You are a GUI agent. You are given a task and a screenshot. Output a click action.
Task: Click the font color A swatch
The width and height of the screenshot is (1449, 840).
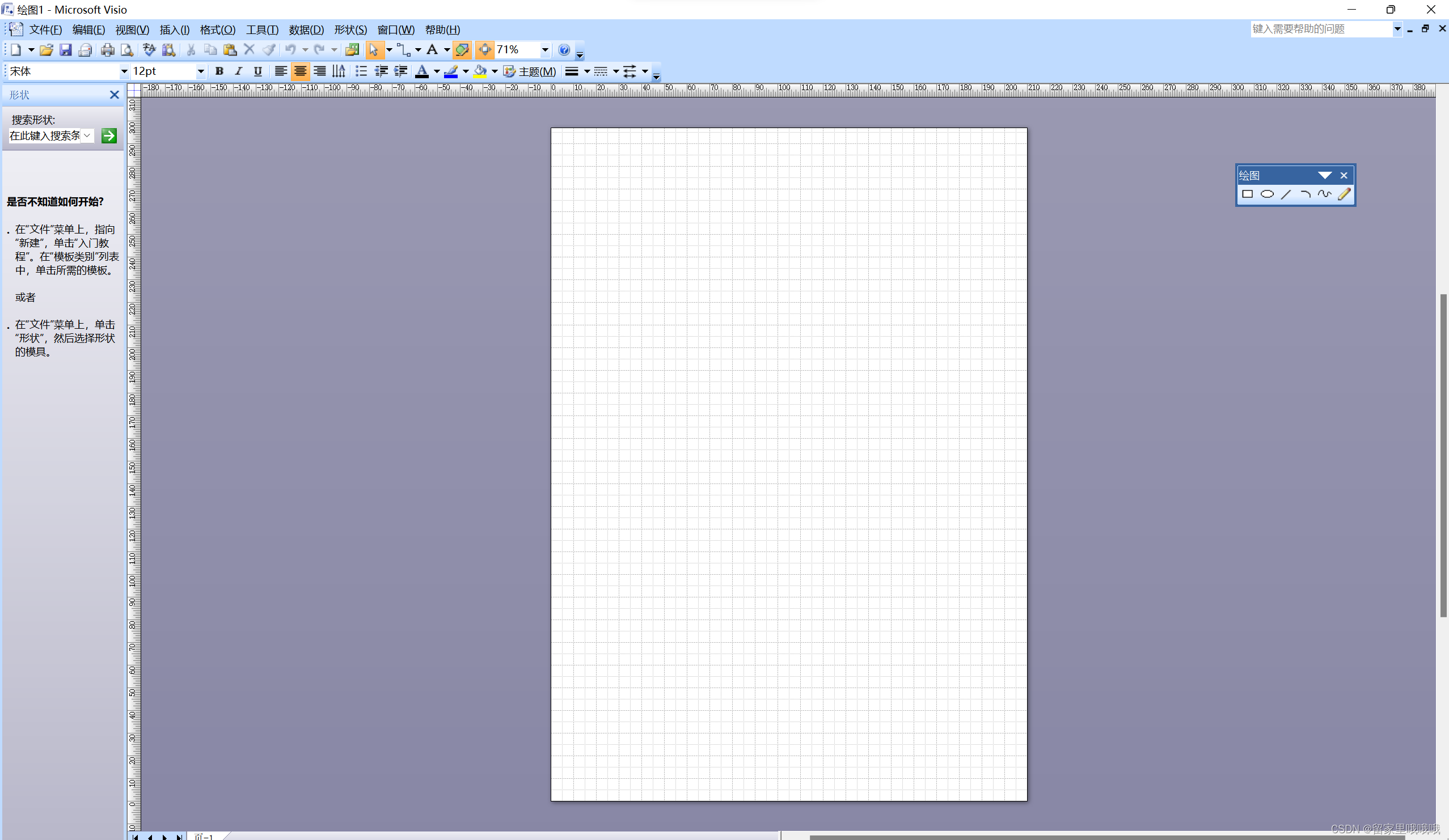coord(421,71)
